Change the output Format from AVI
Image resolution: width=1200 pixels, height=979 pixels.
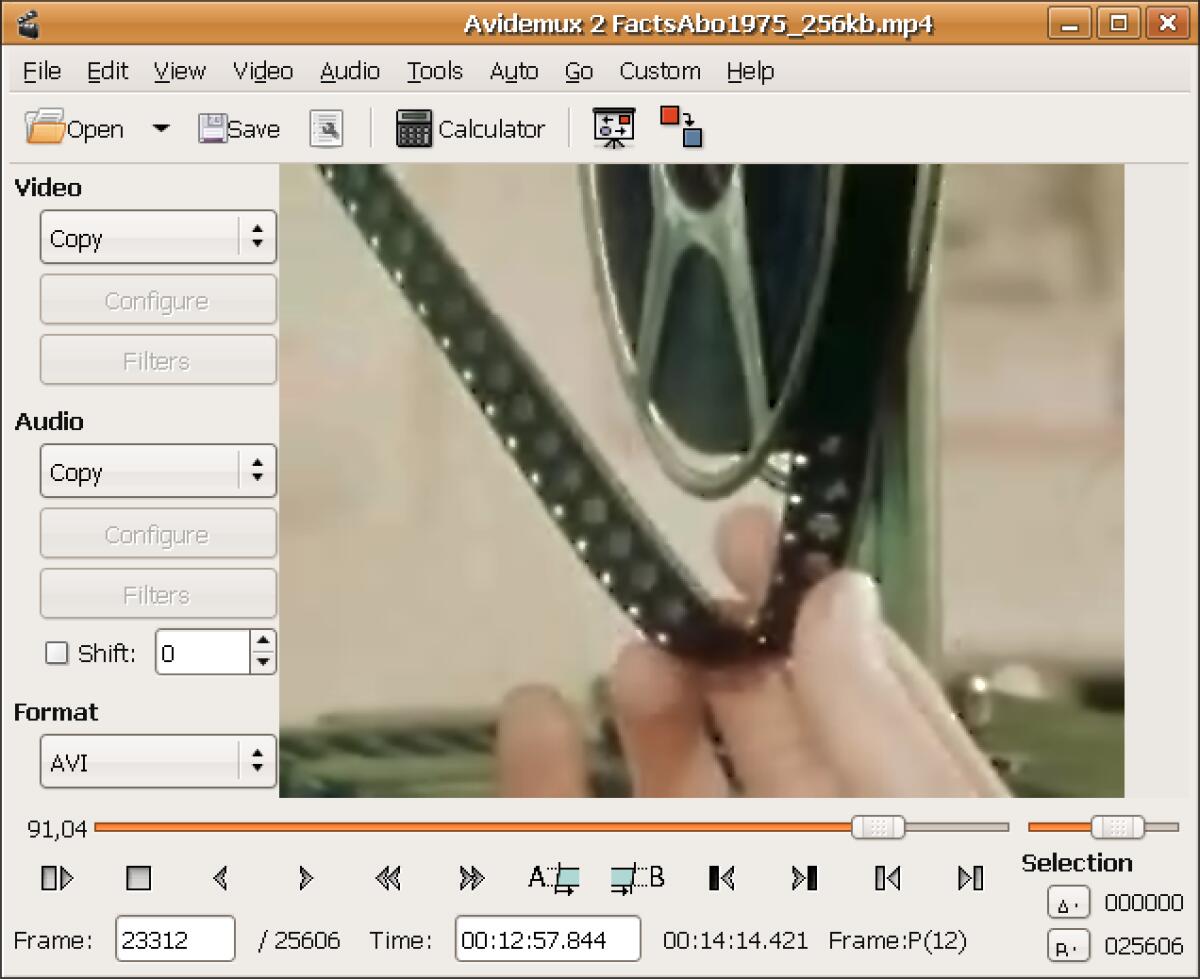158,761
